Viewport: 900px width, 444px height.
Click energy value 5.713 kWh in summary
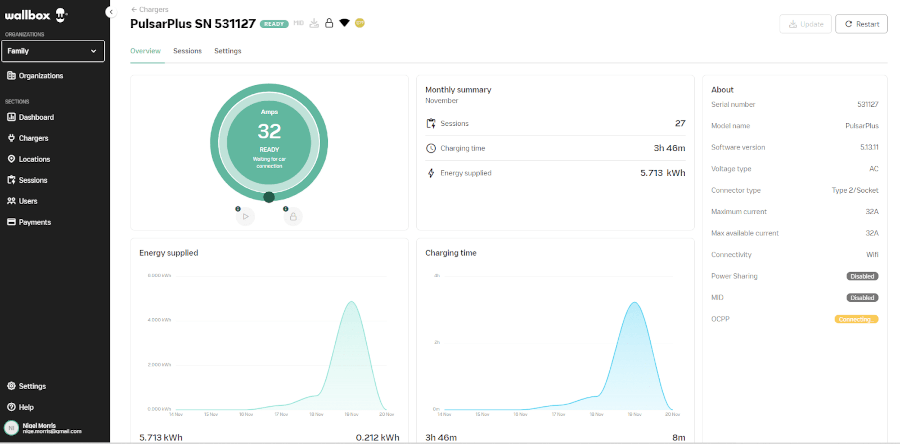(663, 173)
